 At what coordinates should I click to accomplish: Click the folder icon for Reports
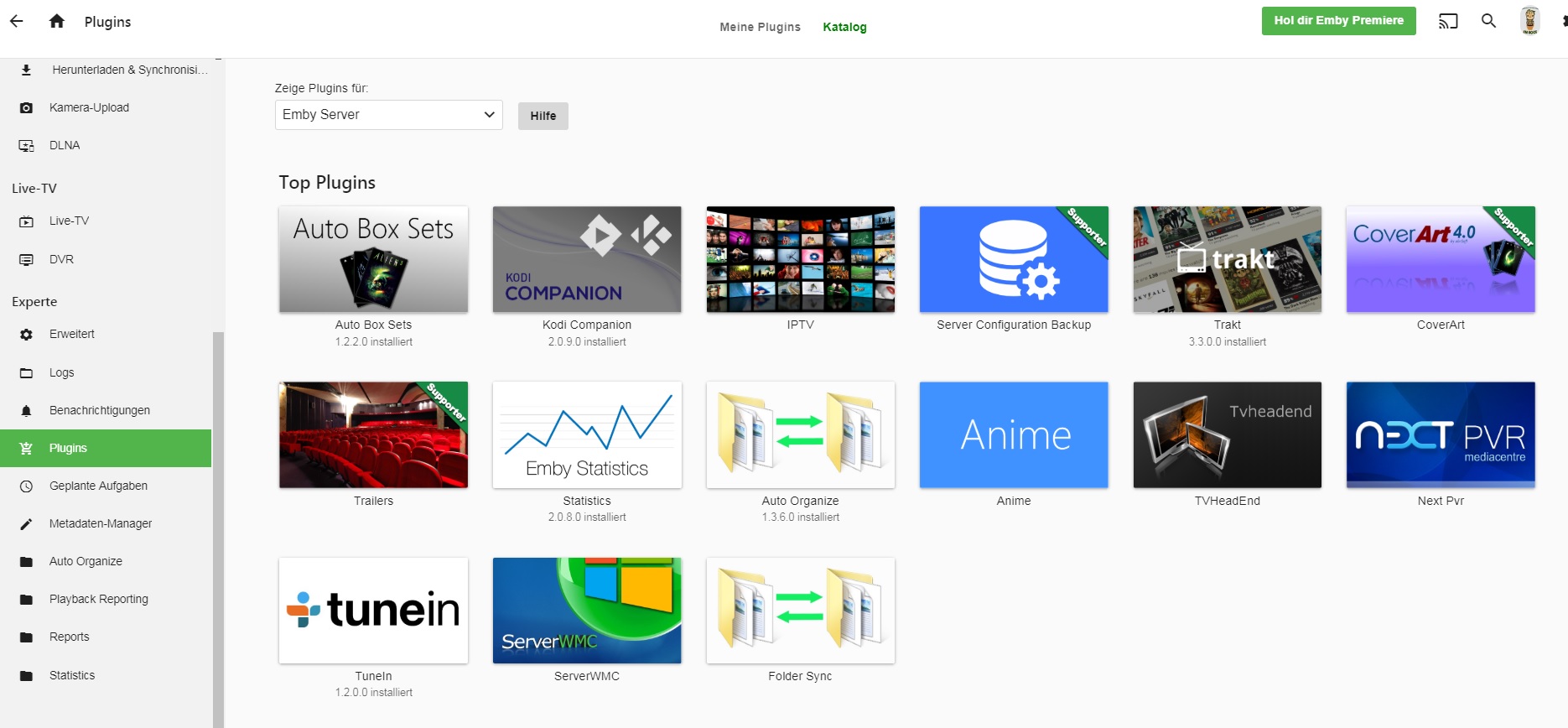(x=26, y=637)
